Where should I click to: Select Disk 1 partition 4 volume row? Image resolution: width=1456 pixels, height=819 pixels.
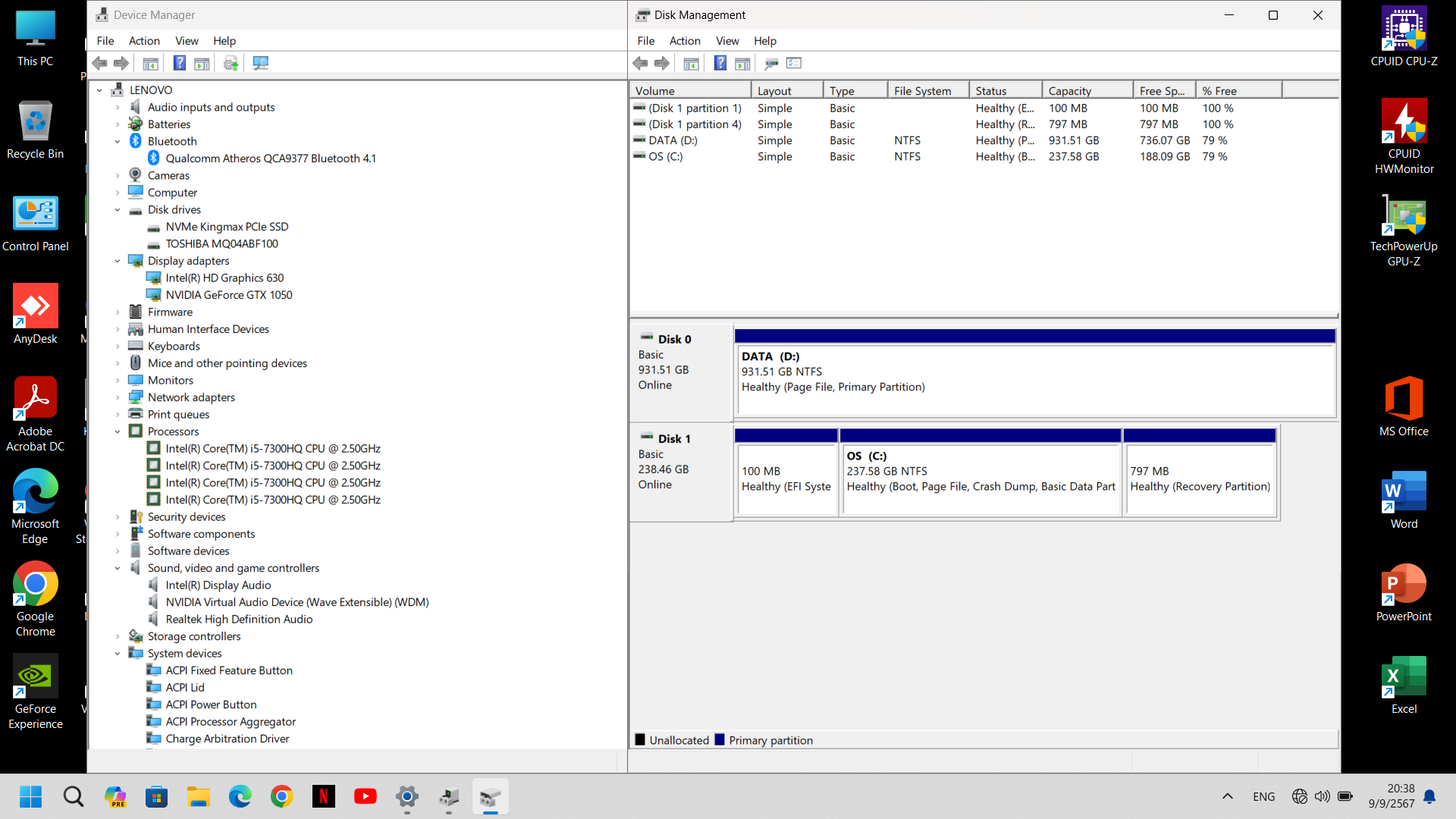(955, 124)
